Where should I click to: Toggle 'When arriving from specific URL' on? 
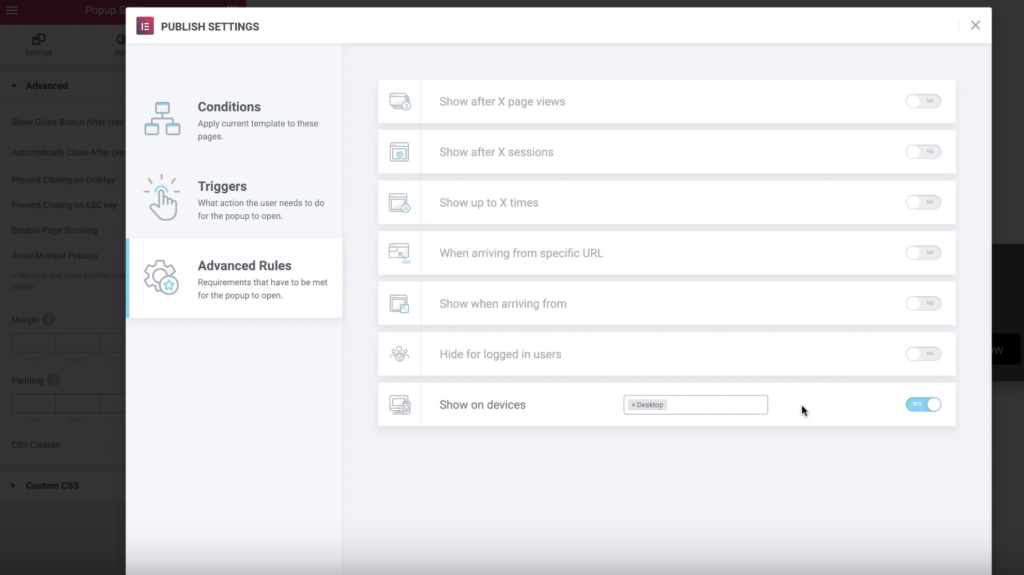[x=923, y=253]
